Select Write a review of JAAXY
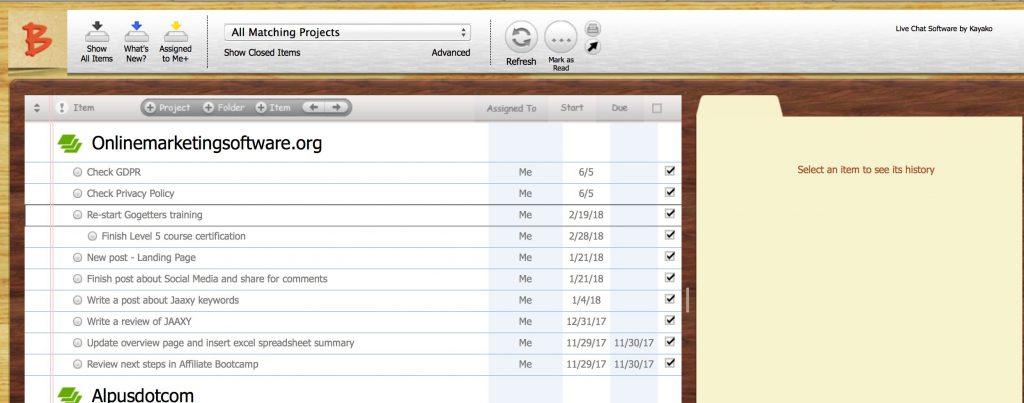The image size is (1024, 403). click(139, 322)
